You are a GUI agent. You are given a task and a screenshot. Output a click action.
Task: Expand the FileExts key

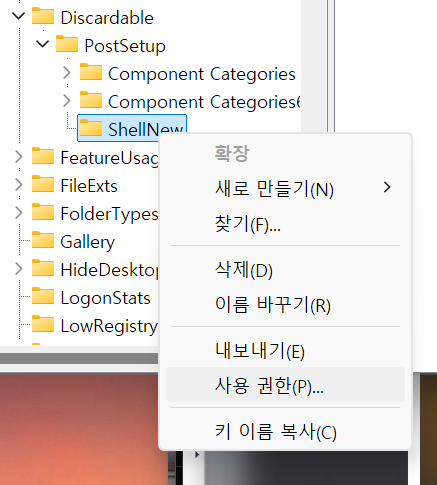(x=19, y=185)
